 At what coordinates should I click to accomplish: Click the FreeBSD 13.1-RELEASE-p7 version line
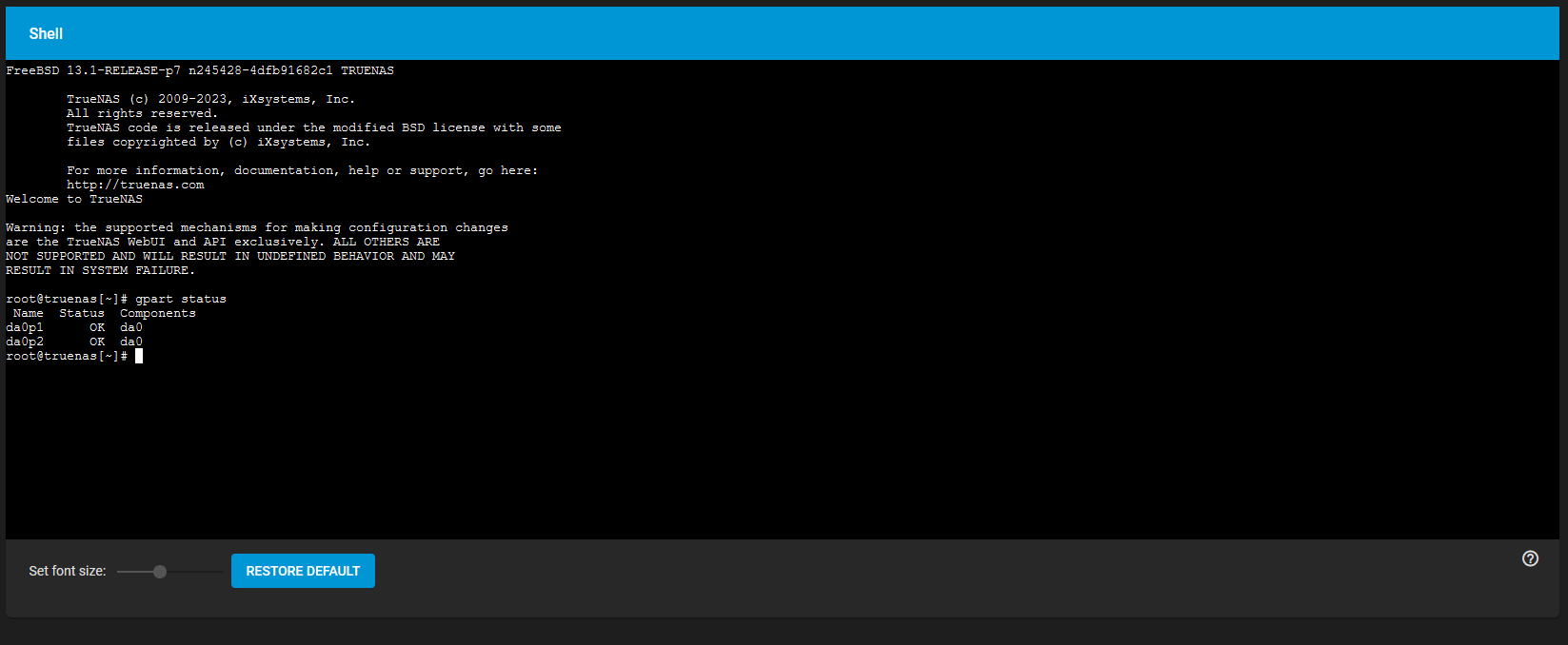click(200, 70)
